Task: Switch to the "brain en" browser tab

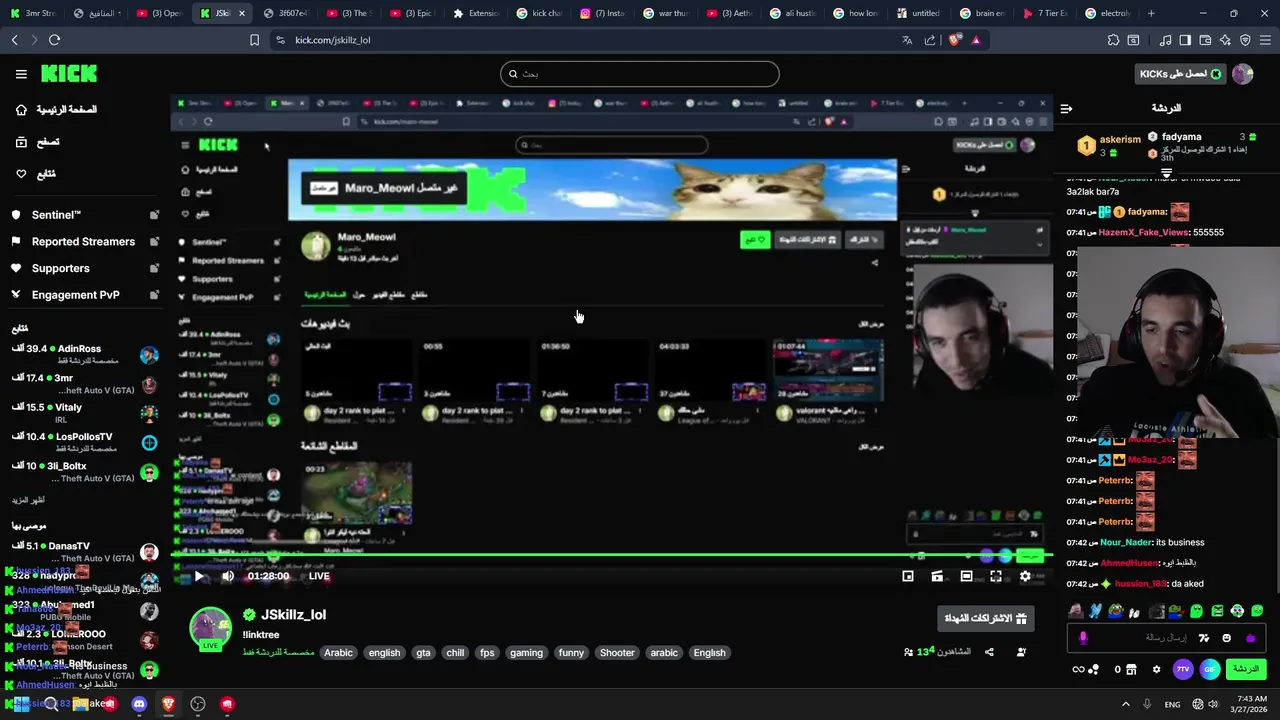Action: click(x=983, y=13)
